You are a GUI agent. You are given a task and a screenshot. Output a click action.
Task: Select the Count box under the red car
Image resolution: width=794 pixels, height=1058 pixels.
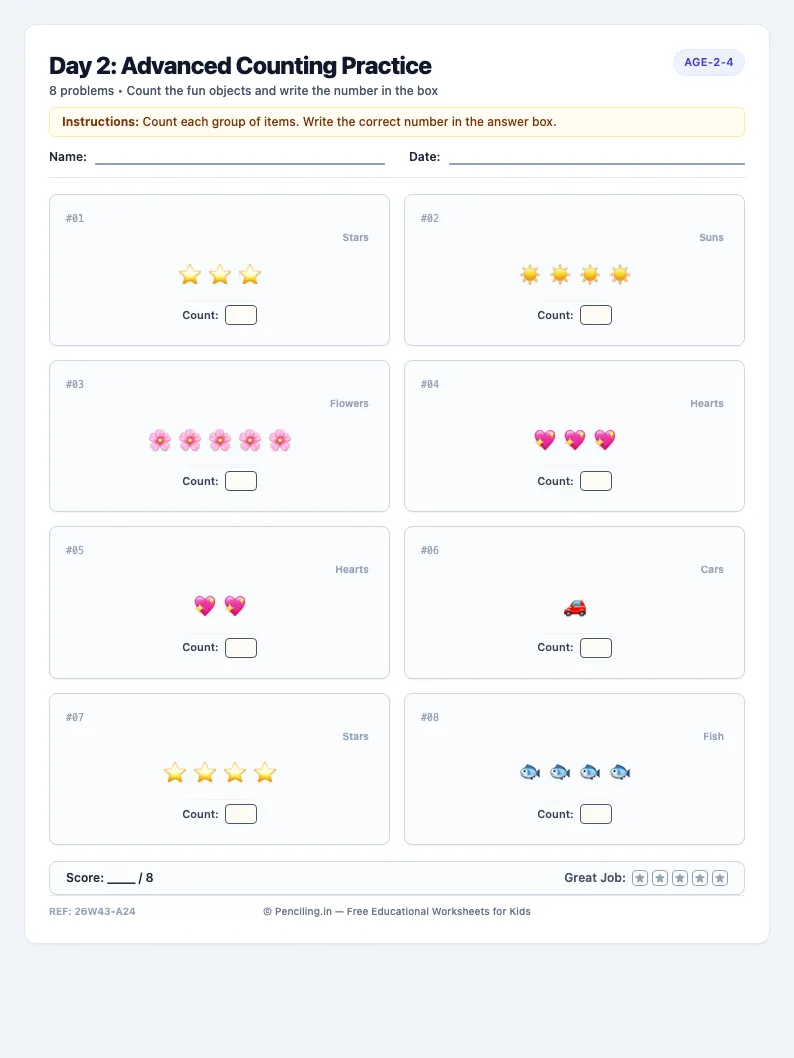[x=596, y=648]
